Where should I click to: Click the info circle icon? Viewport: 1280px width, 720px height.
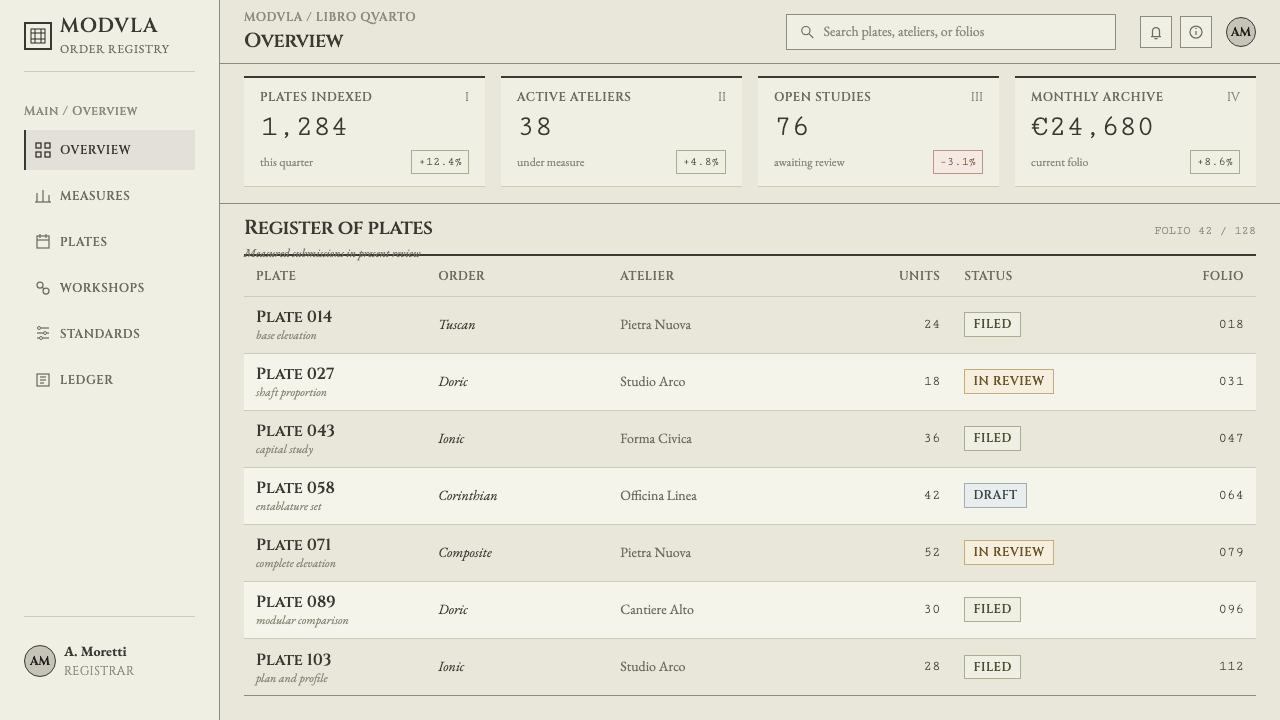[1196, 32]
